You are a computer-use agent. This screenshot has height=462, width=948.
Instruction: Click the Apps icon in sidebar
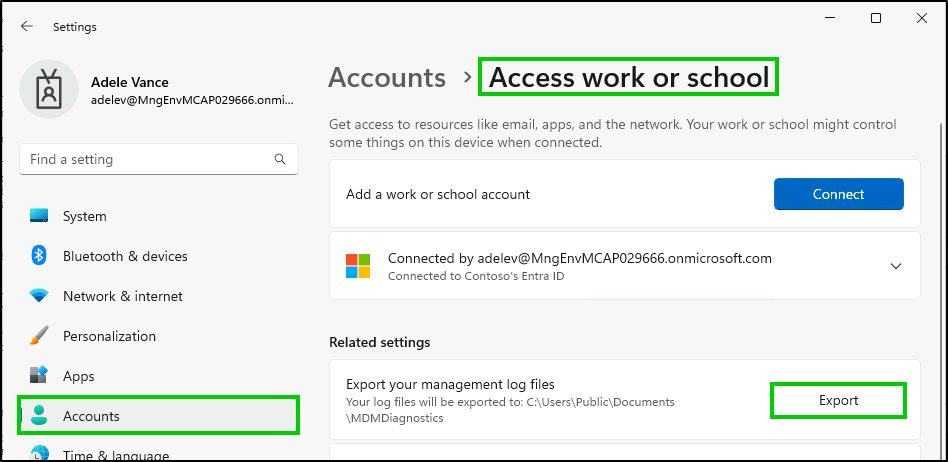(39, 376)
